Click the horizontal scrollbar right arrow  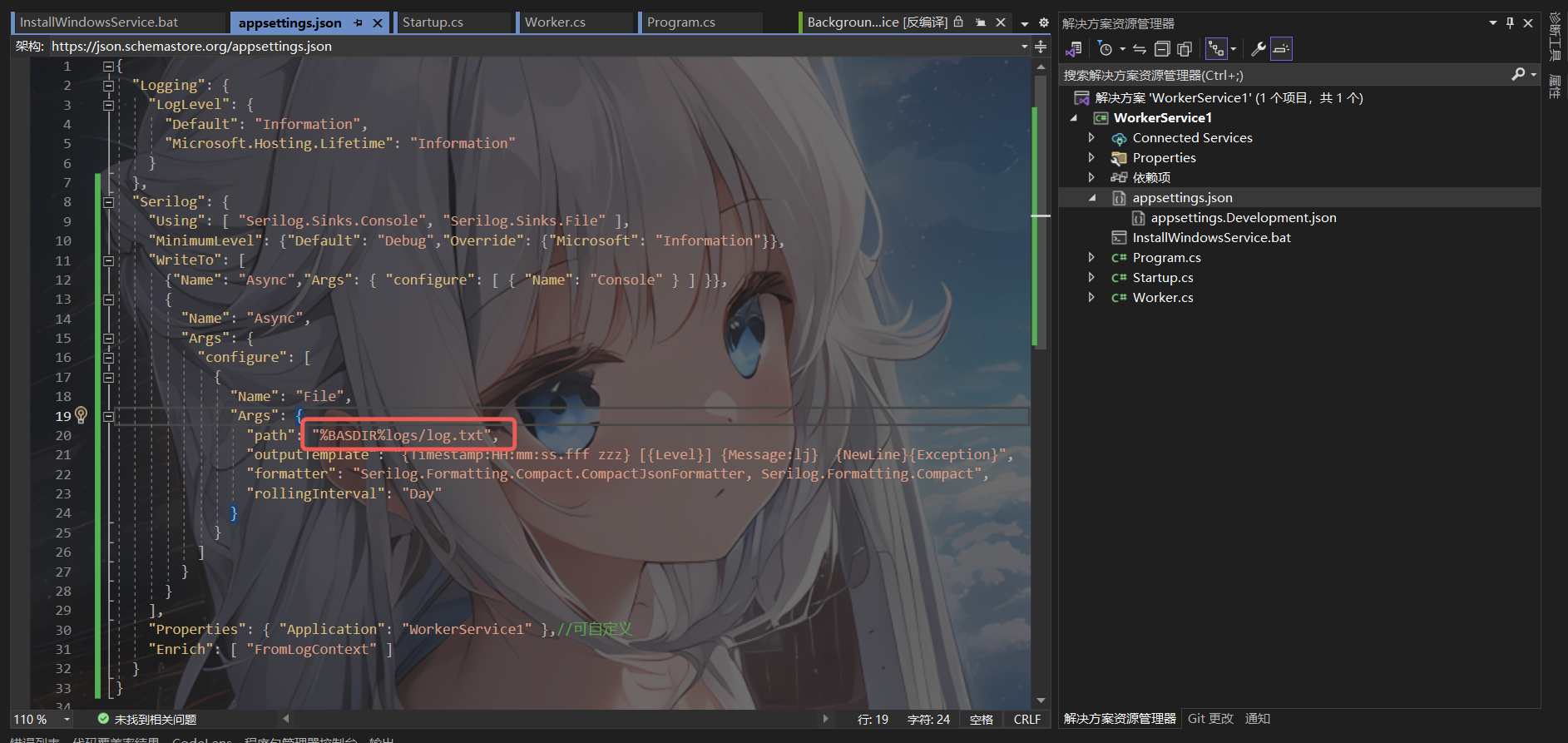tap(825, 718)
